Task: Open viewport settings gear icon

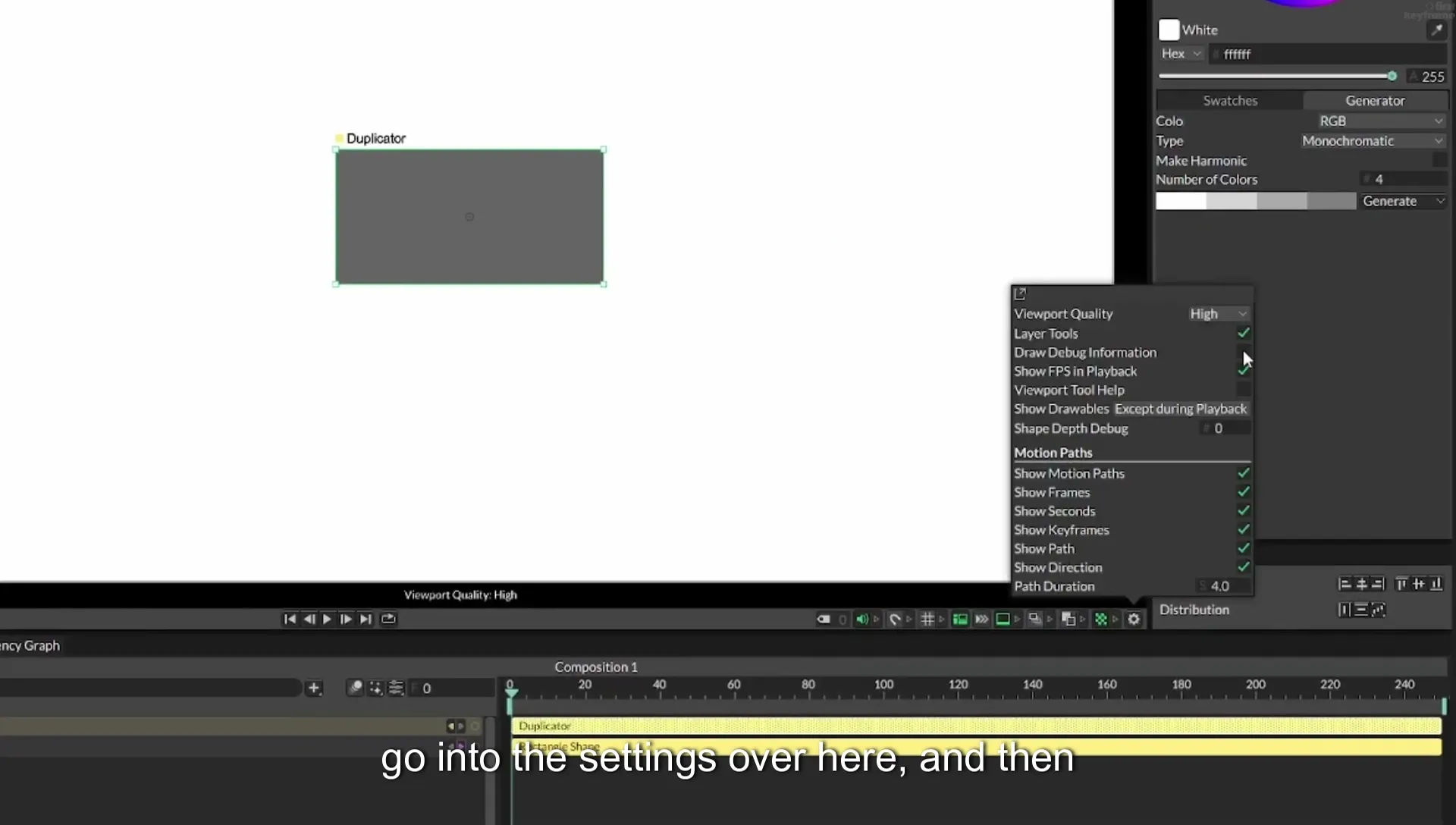Action: 1134,620
